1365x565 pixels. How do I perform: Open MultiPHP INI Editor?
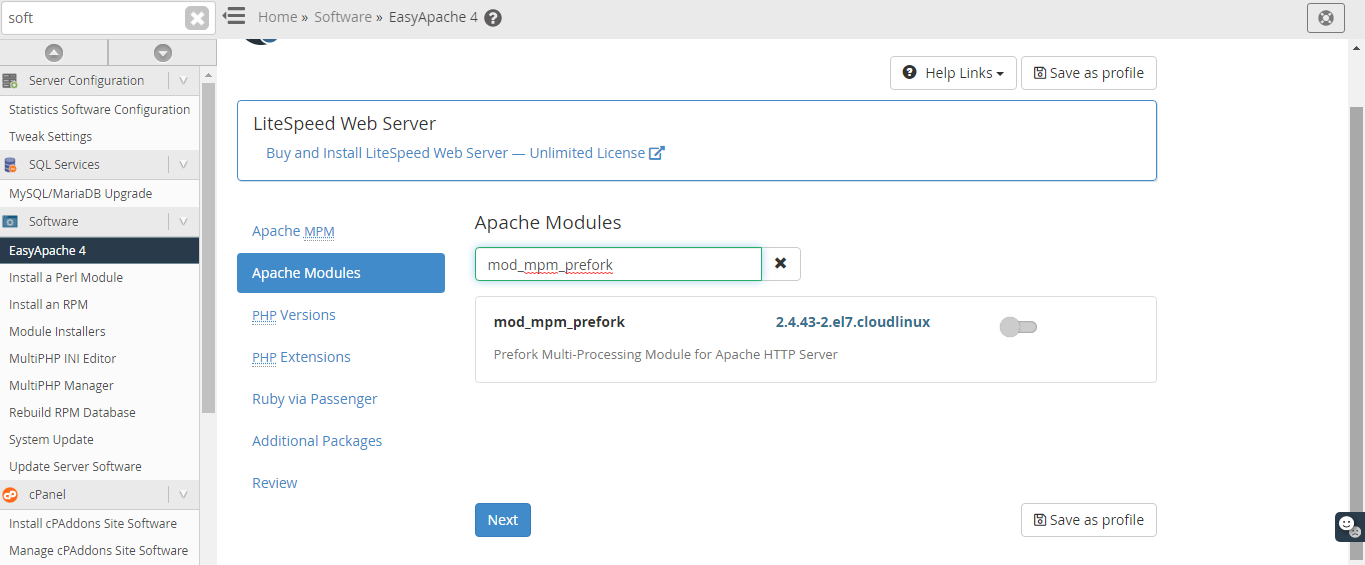(62, 359)
